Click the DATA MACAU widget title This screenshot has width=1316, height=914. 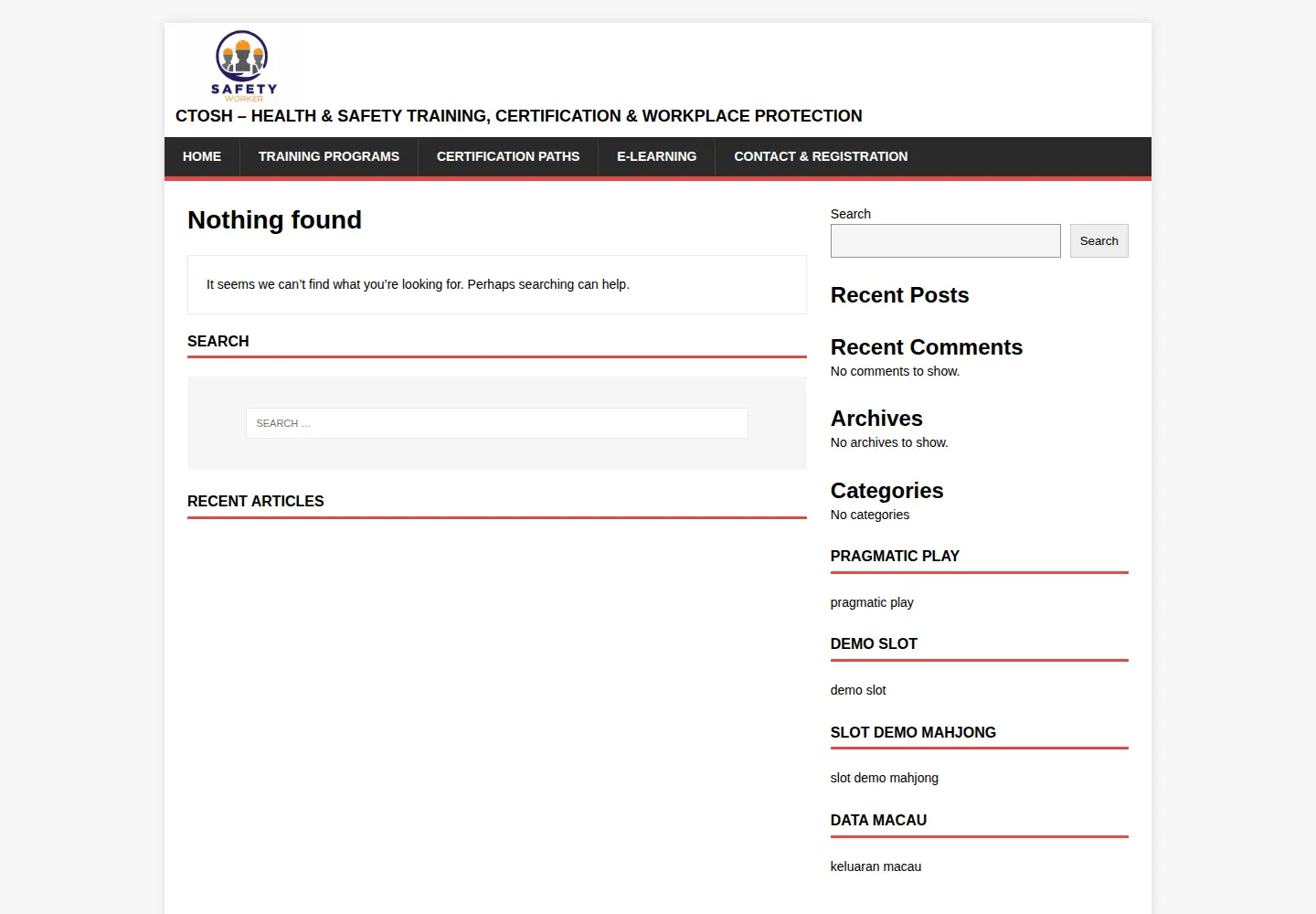878,820
